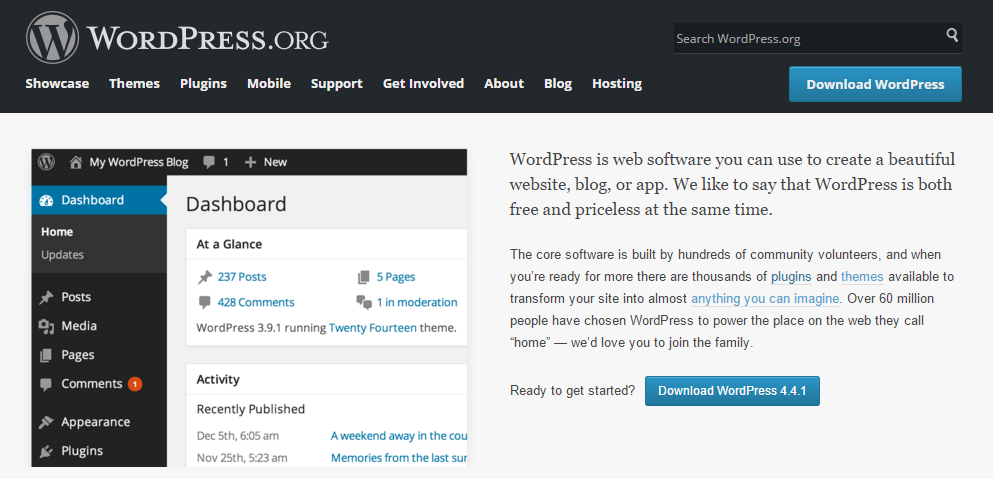Click the orange 1 badge on Comments
993x479 pixels.
point(134,384)
